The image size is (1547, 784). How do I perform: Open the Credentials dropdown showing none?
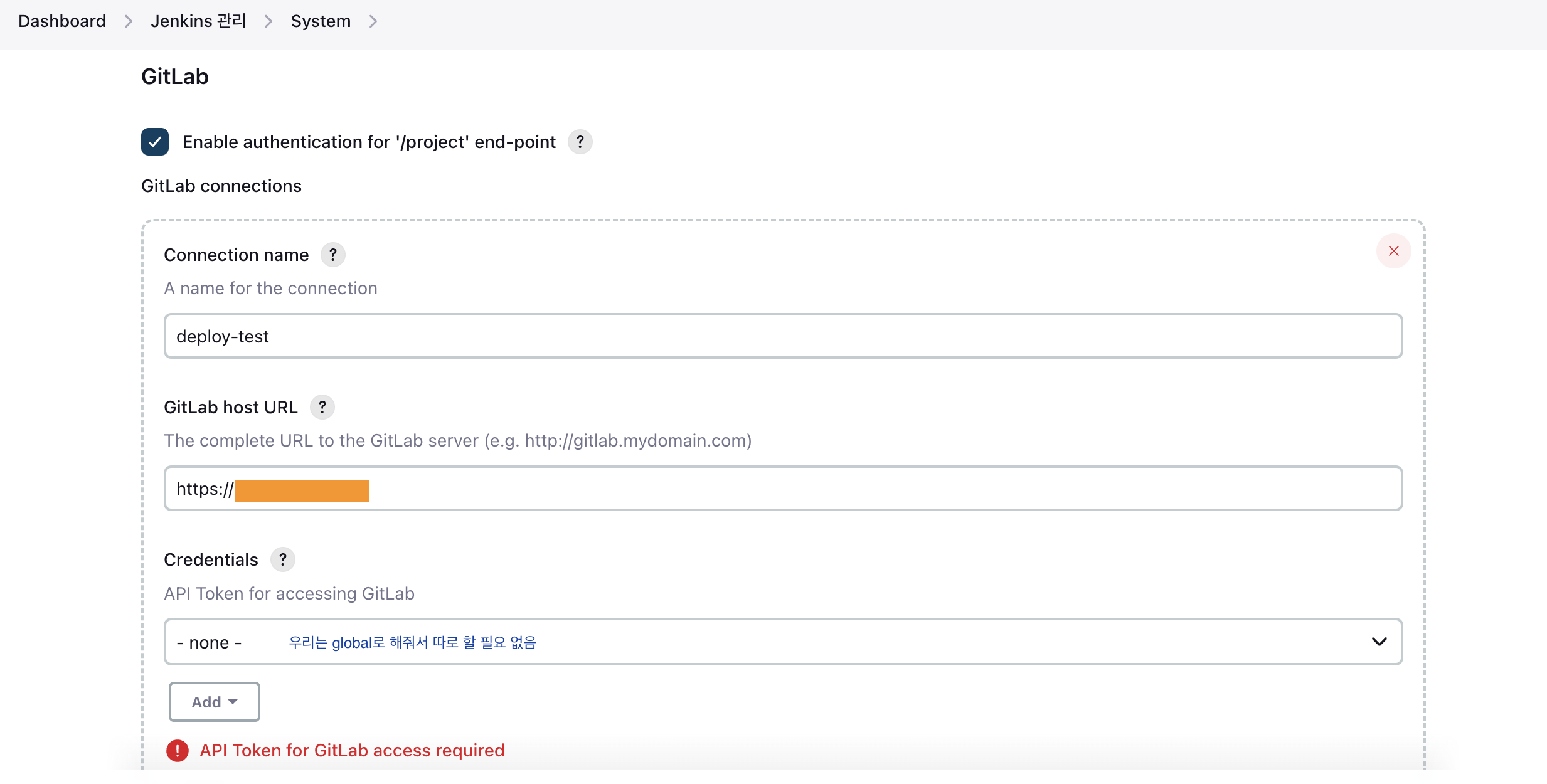pos(783,642)
